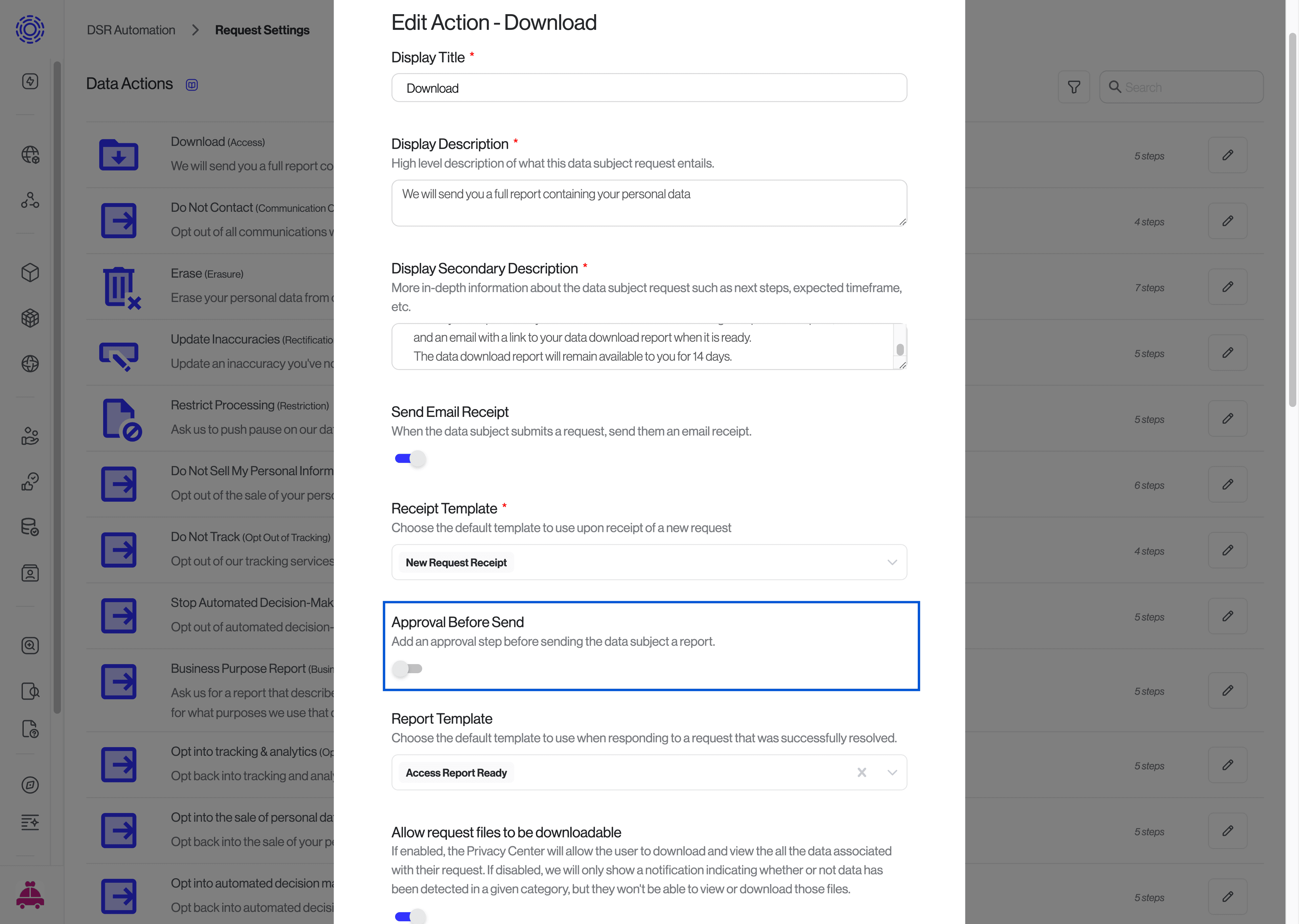Edit the Stop Automated Decision-Making pencil icon
The height and width of the screenshot is (924, 1299).
1227,616
